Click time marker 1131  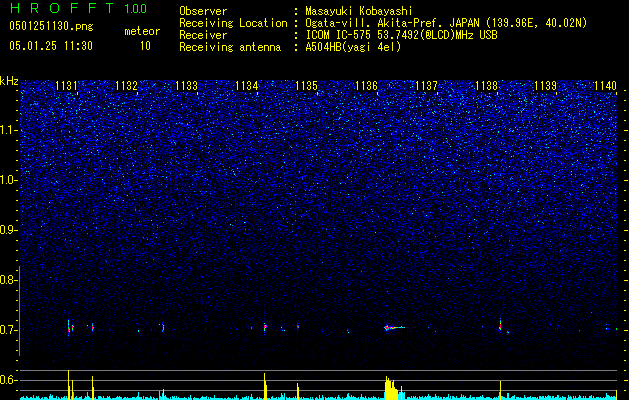pyautogui.click(x=66, y=85)
